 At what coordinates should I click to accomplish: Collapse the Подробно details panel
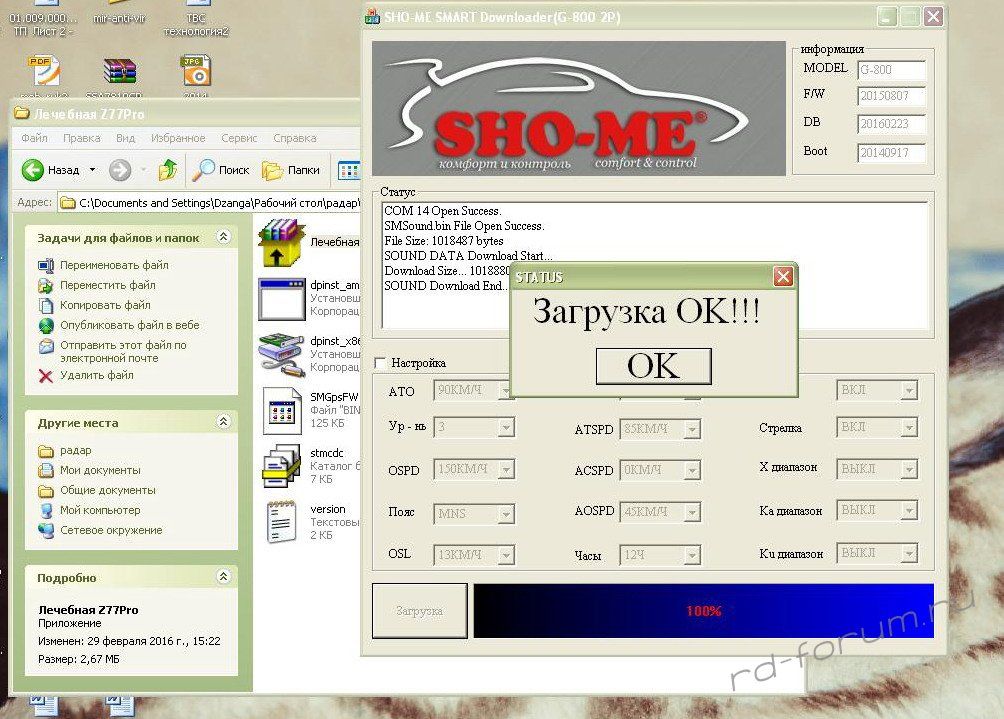point(223,576)
